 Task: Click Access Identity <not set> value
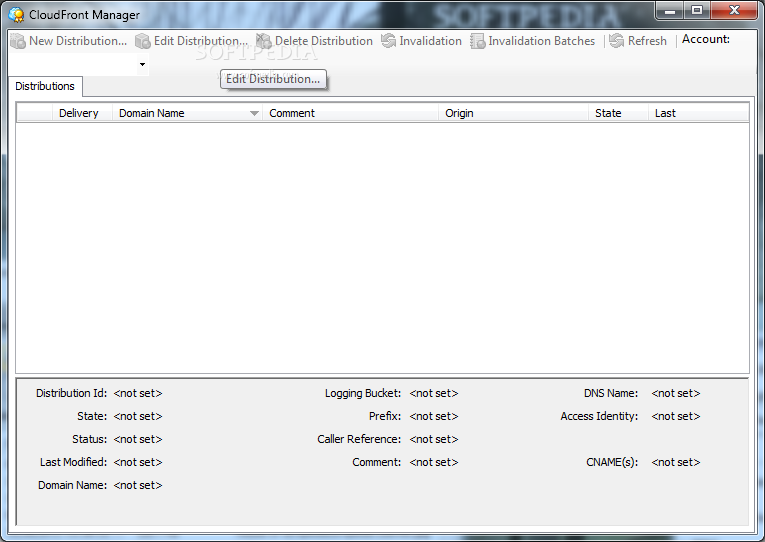676,416
